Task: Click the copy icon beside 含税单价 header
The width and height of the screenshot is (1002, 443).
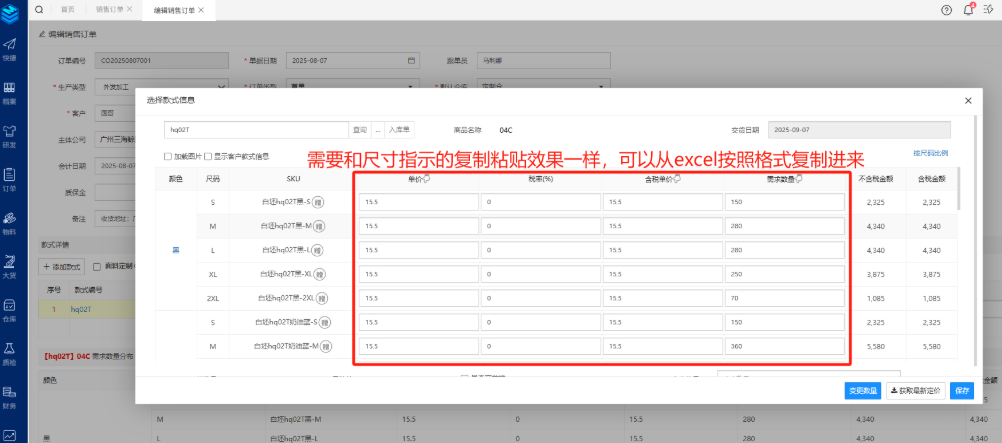Action: tap(678, 180)
